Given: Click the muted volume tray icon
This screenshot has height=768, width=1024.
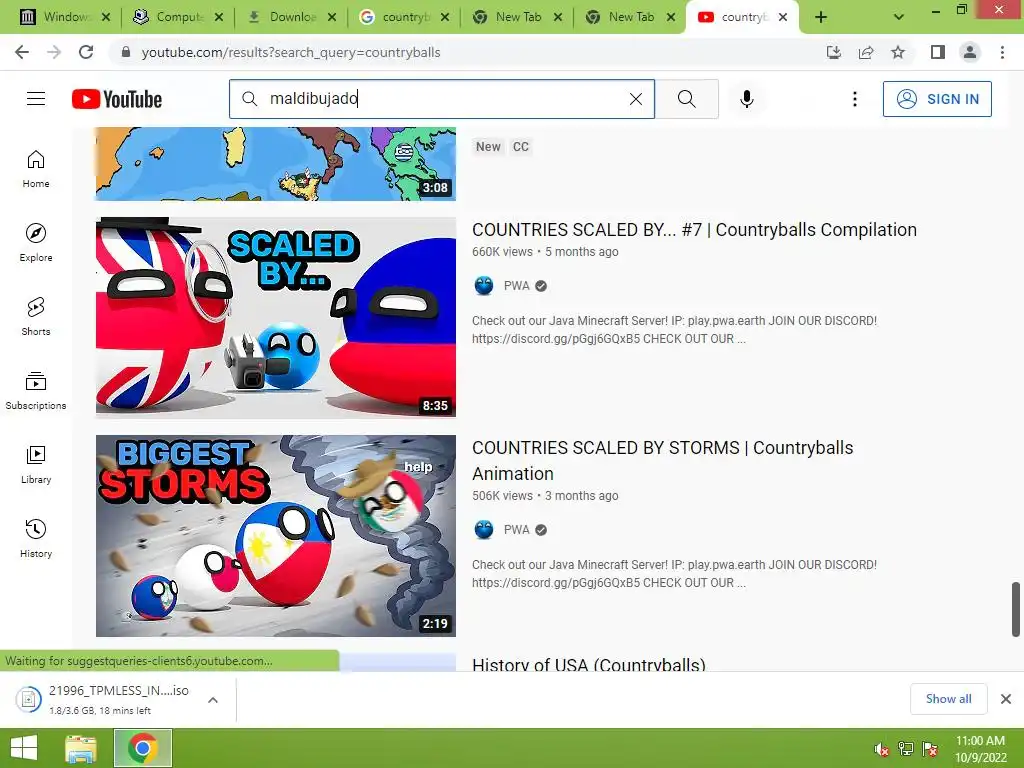Looking at the screenshot, I should [882, 749].
